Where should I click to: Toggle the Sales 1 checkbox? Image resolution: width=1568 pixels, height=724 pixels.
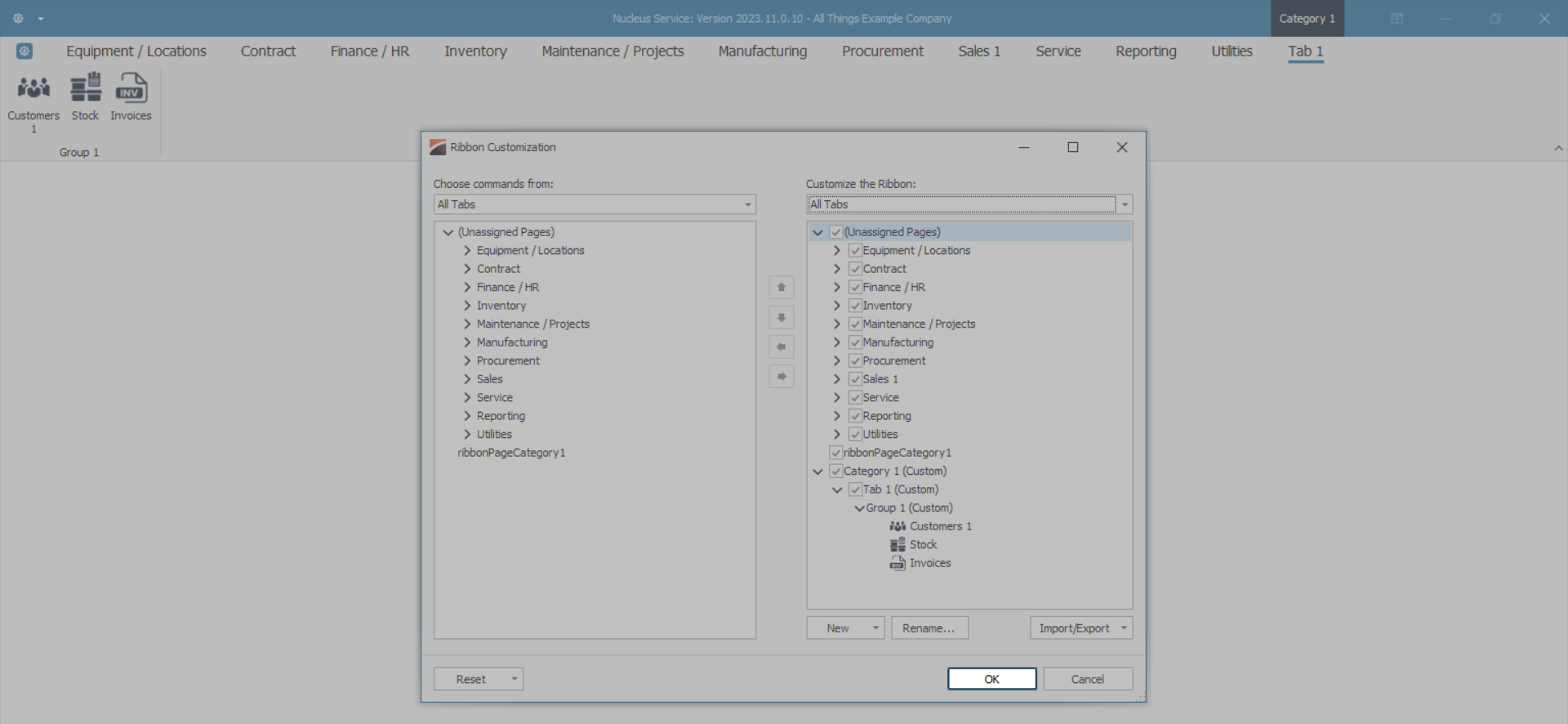[855, 379]
